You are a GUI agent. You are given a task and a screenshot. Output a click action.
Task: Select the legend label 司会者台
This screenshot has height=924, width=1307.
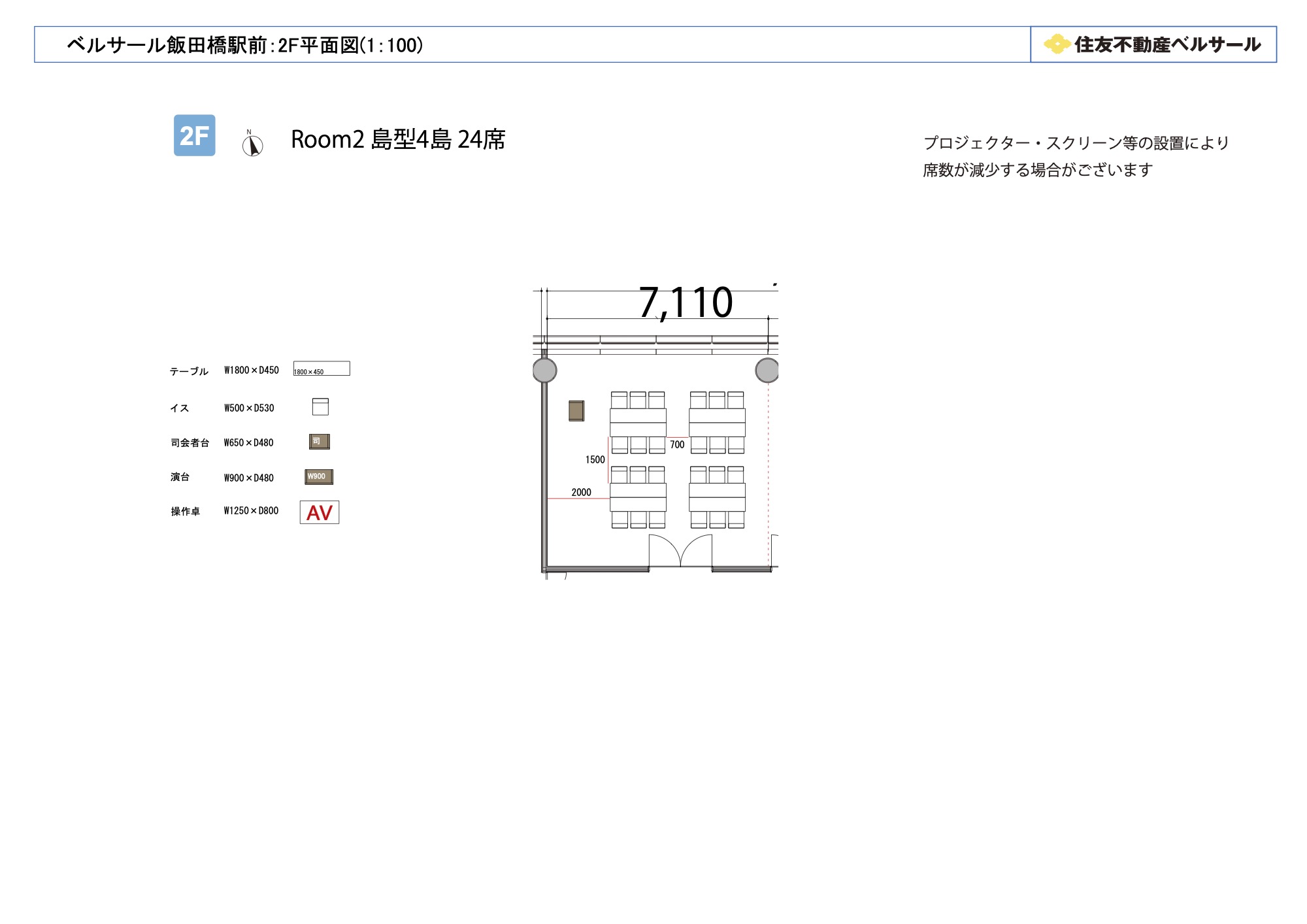tap(190, 443)
